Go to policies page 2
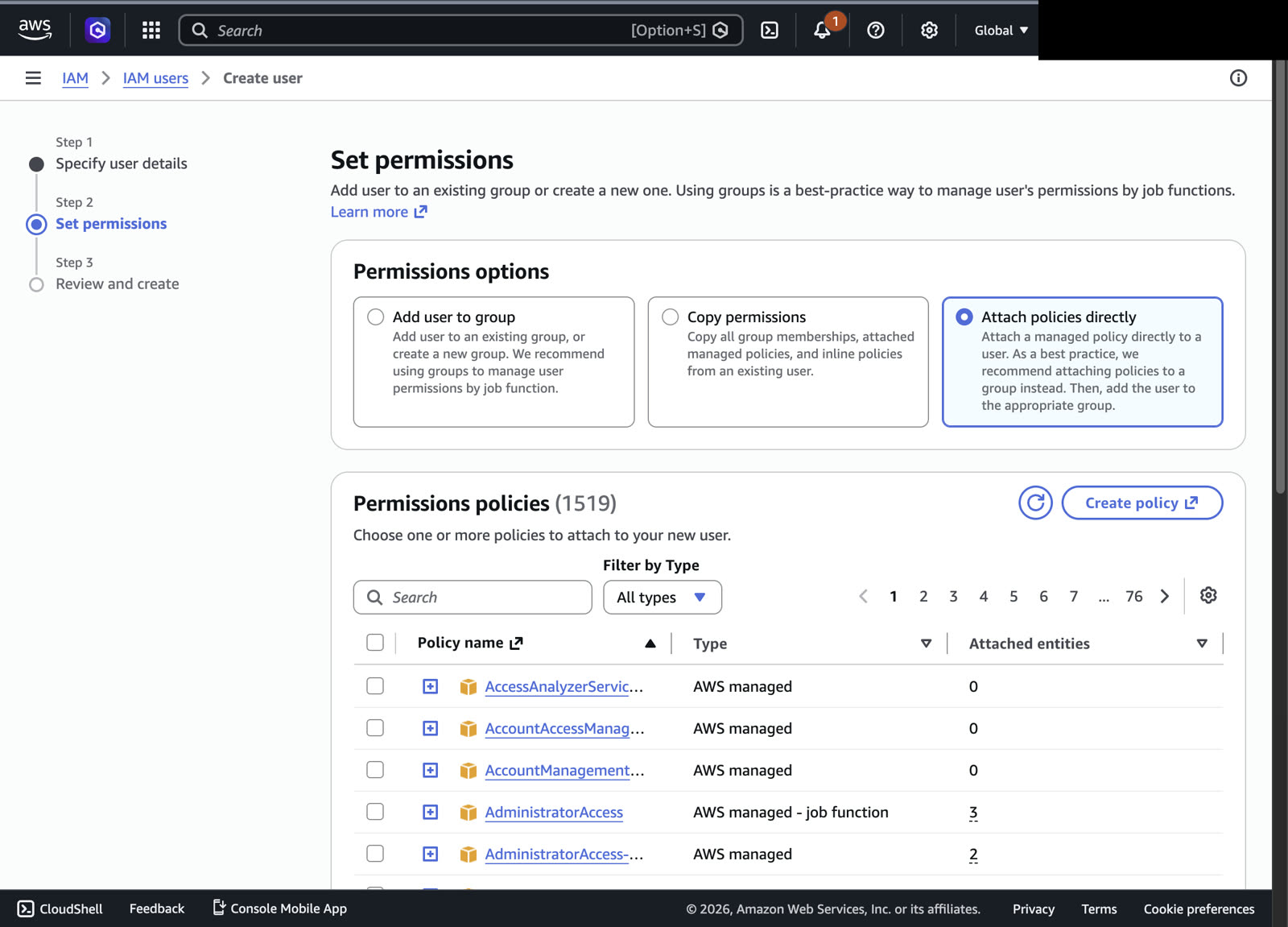1288x927 pixels. [923, 596]
